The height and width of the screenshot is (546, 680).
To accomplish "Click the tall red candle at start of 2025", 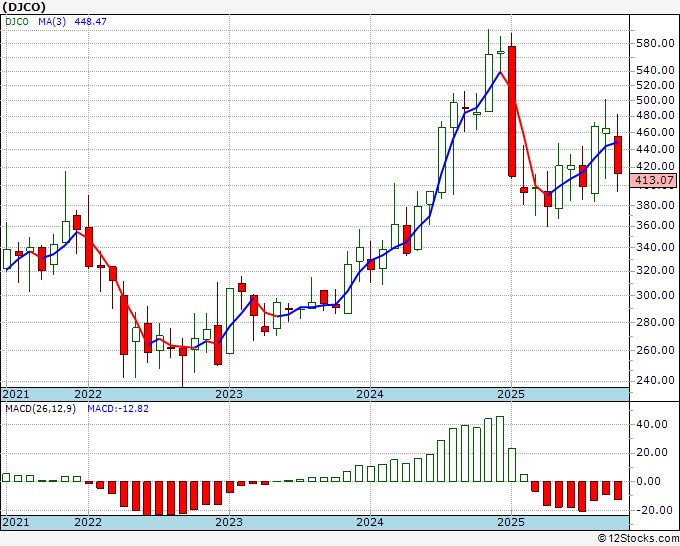I will tap(512, 110).
